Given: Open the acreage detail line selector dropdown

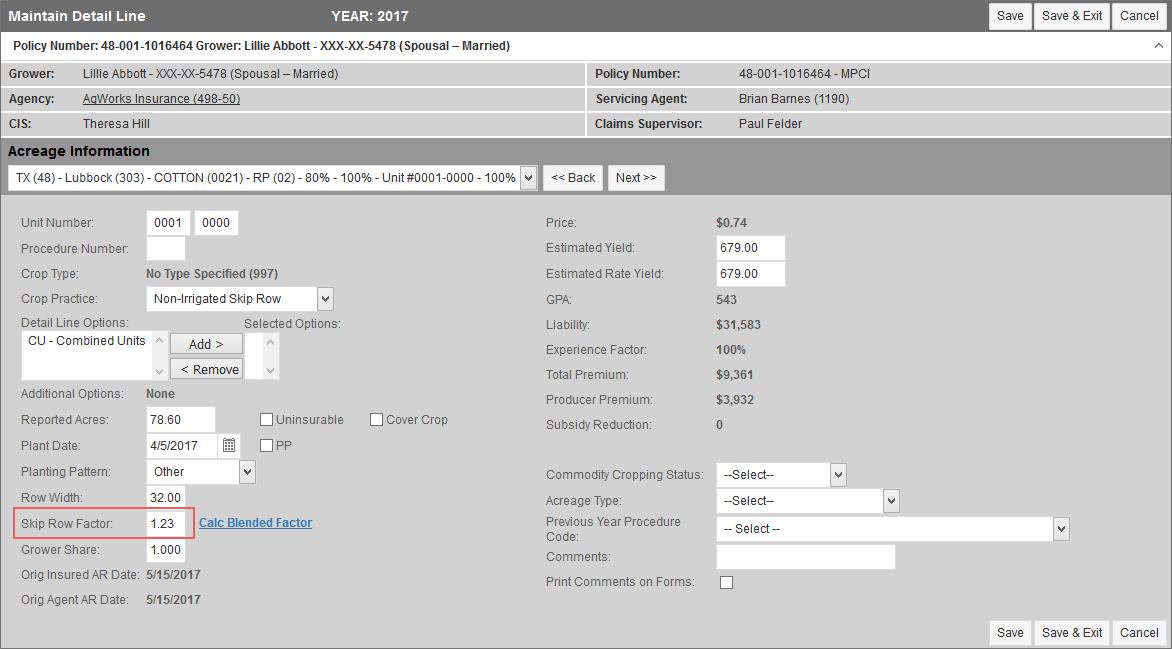Looking at the screenshot, I should pos(528,177).
